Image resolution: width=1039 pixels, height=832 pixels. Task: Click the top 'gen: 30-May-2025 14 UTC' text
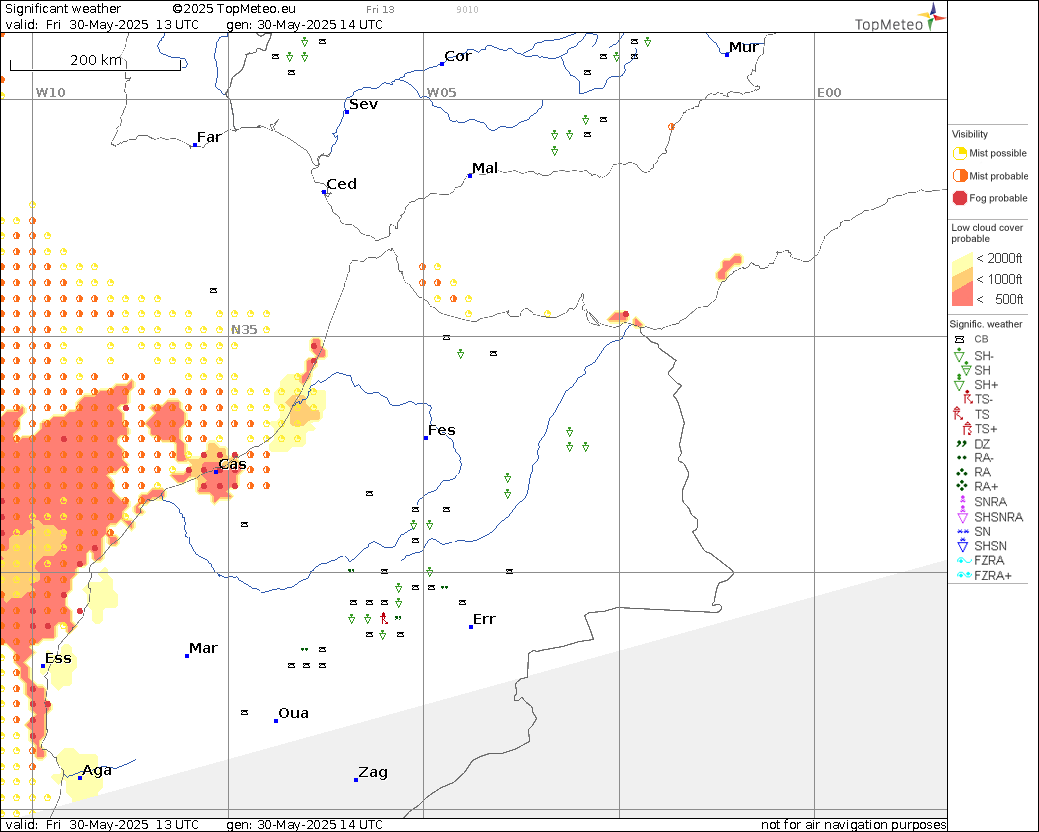304,25
